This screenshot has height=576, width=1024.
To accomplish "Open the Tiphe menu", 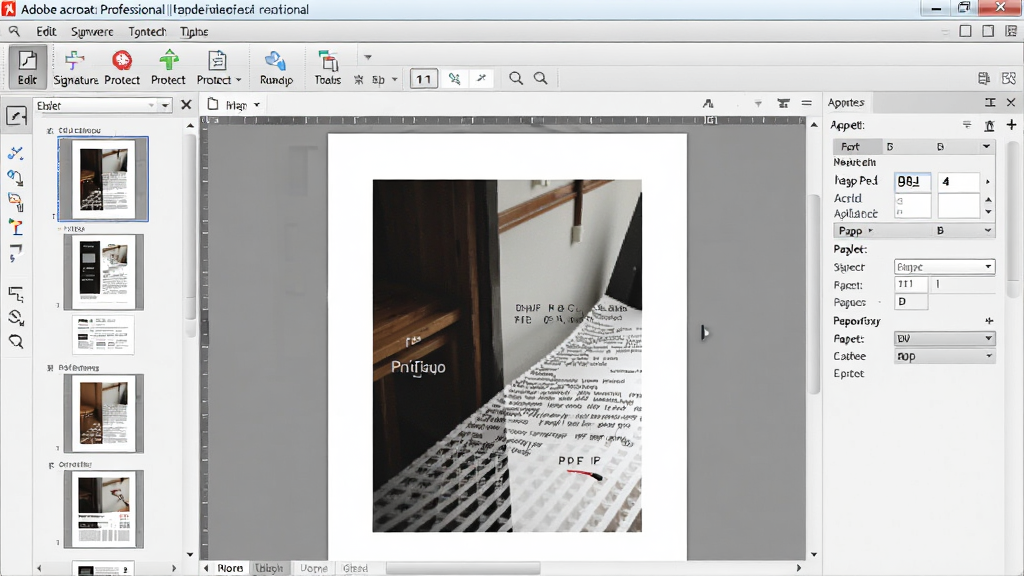I will tap(194, 31).
